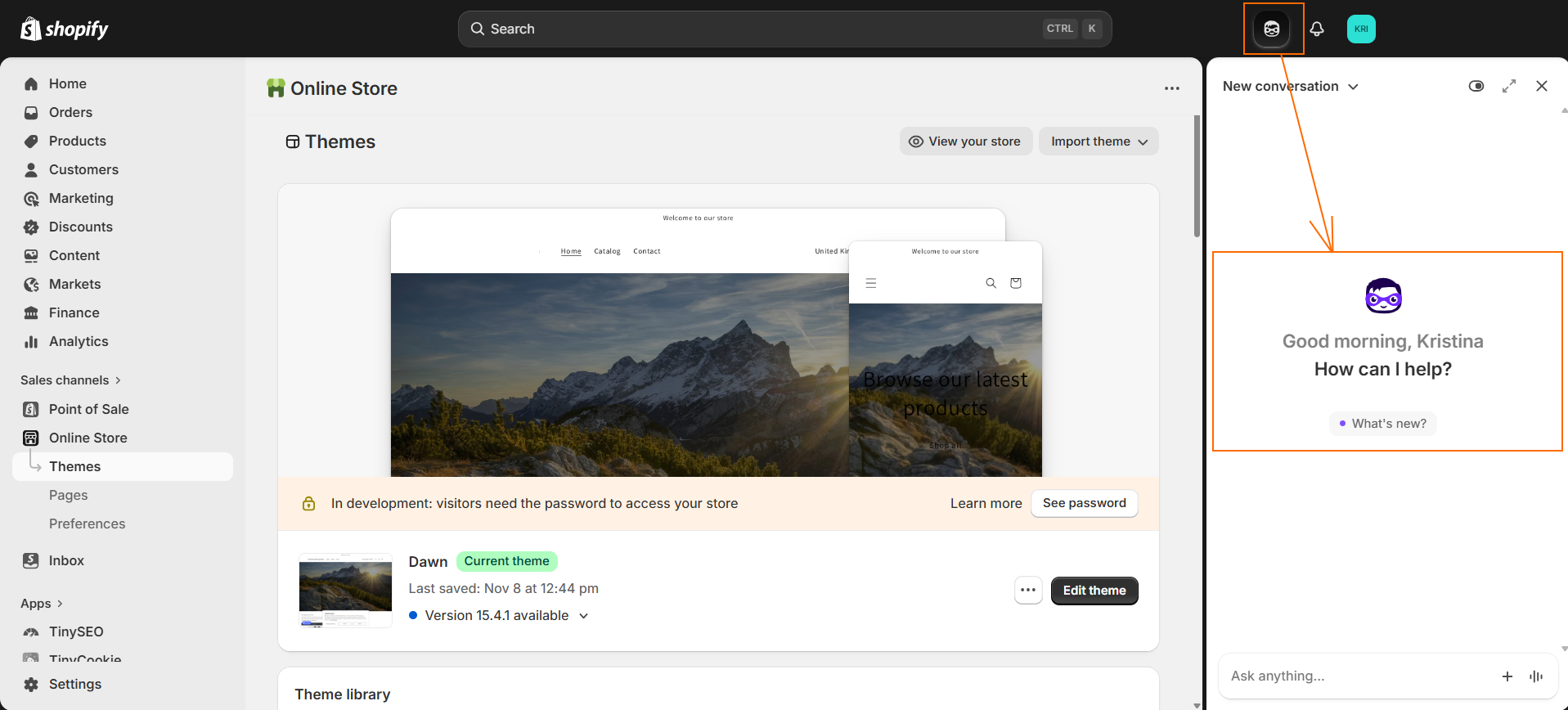Click the Edit theme button
Viewport: 1568px width, 710px height.
pos(1094,591)
